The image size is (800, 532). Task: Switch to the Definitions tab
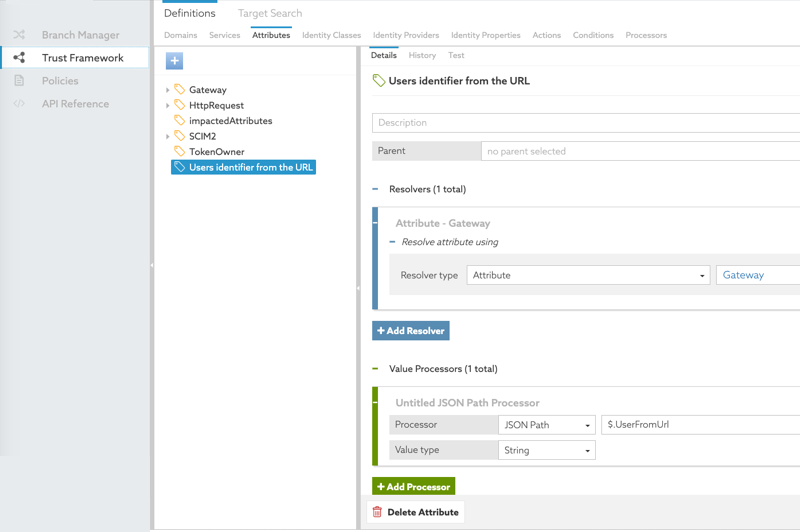click(190, 13)
